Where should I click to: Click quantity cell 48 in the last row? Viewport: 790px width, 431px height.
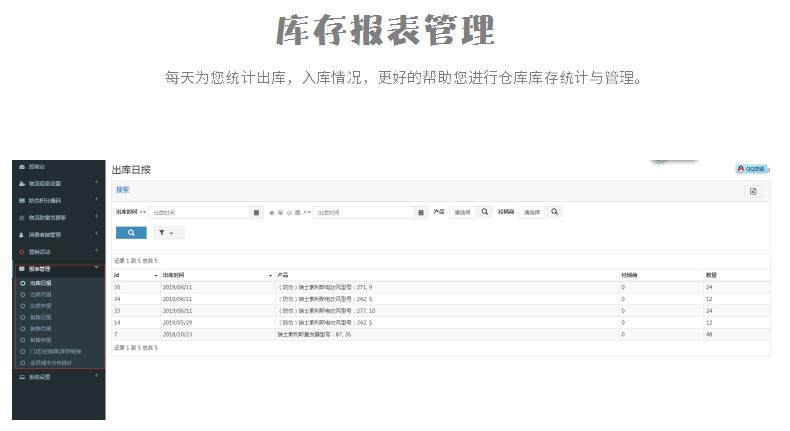(x=709, y=335)
